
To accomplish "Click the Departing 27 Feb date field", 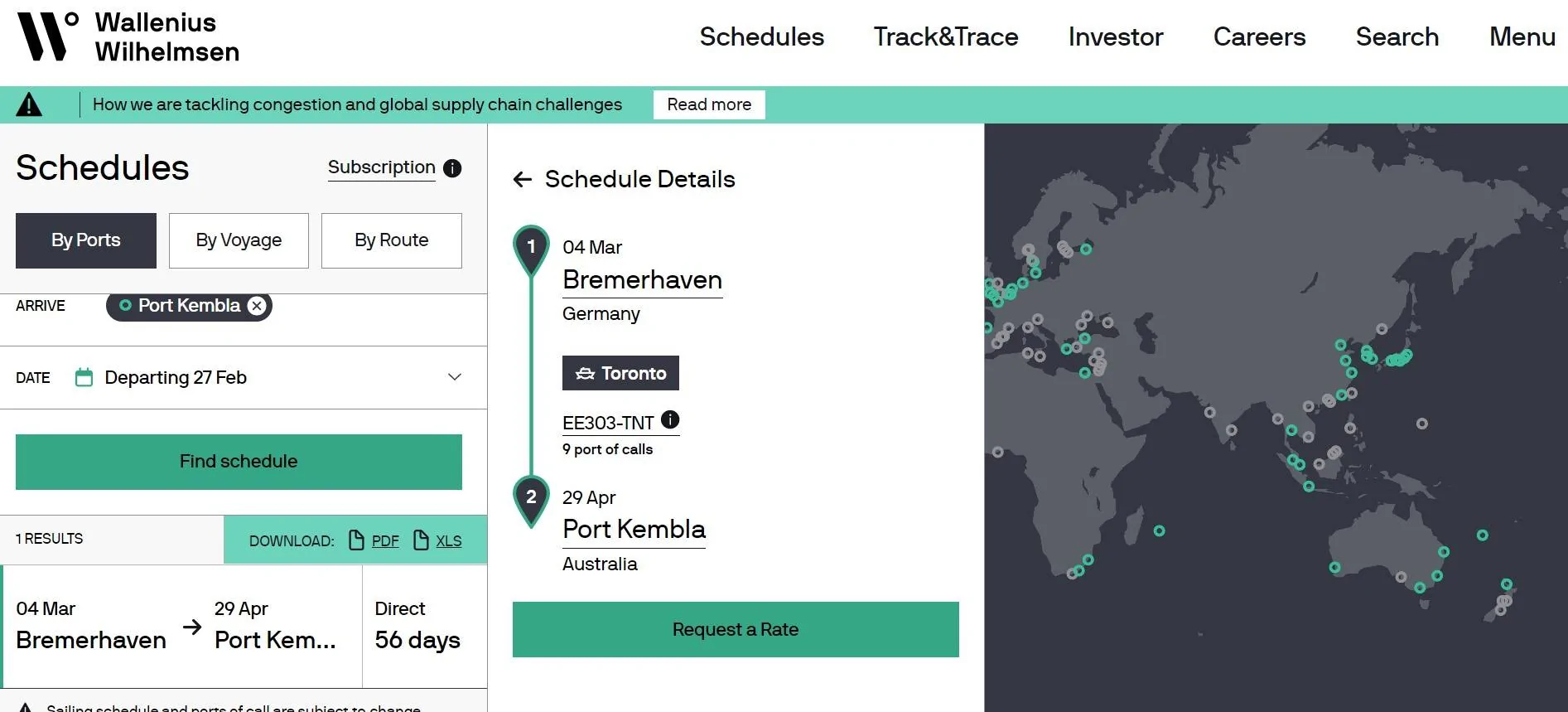I will pyautogui.click(x=244, y=378).
